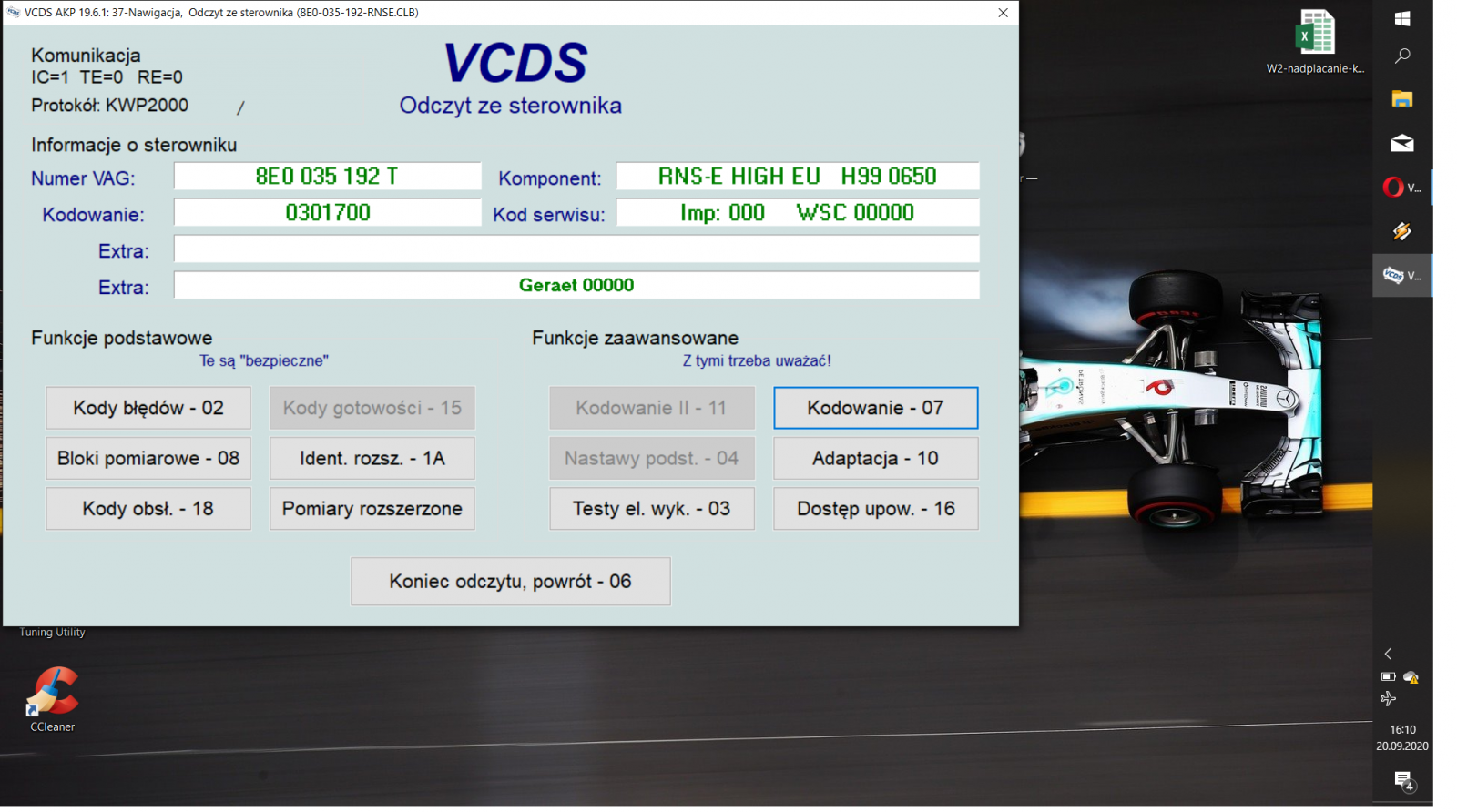Click the Numer VAG field 8E0 035 192 T
Screen dimensions: 1457x812
click(x=328, y=177)
